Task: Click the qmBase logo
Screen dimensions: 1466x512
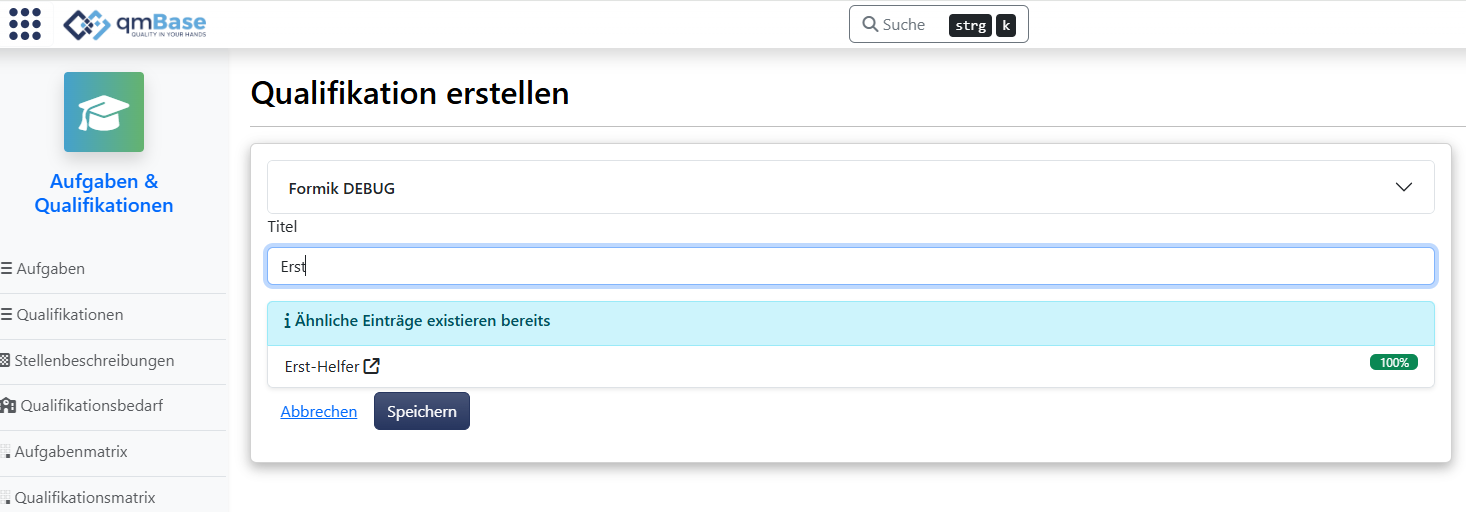Action: [134, 24]
